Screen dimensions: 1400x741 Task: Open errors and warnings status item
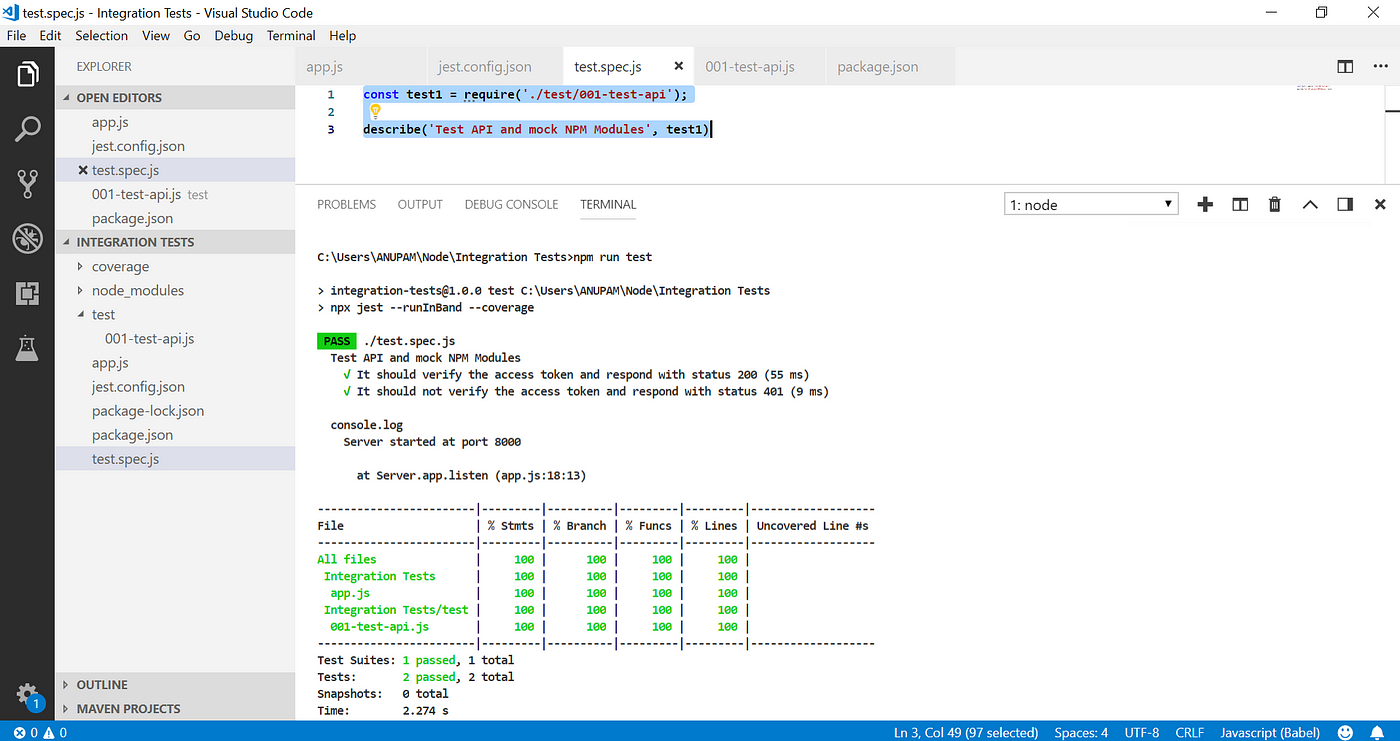(x=40, y=732)
